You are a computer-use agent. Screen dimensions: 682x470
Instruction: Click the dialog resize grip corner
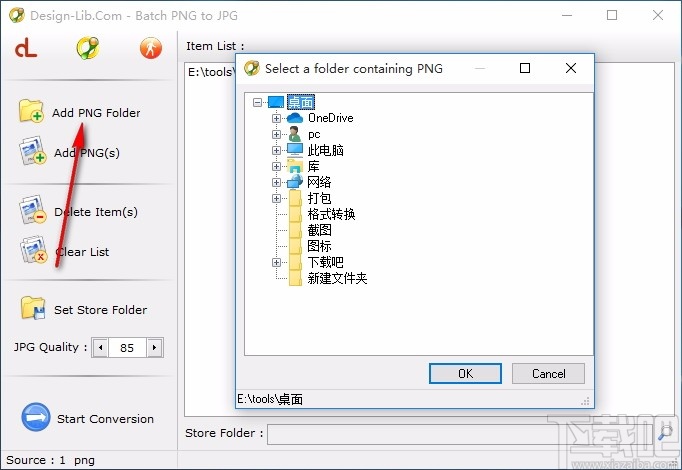tap(585, 401)
